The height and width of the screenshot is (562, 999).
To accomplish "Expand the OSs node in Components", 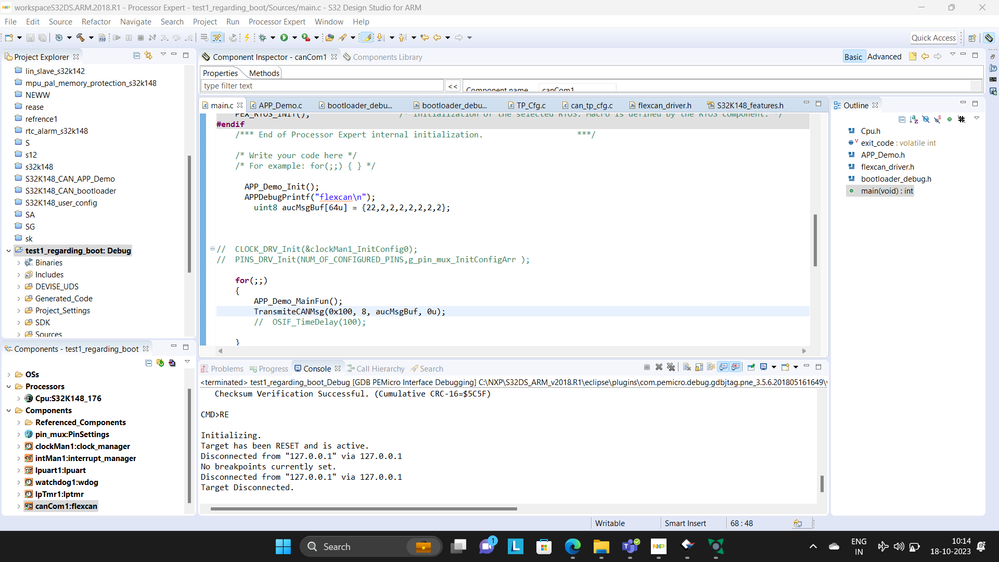I will 8,375.
